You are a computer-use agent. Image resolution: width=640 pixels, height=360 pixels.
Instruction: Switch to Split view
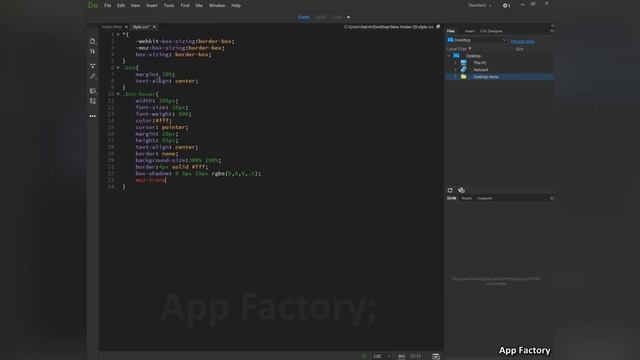click(x=320, y=17)
